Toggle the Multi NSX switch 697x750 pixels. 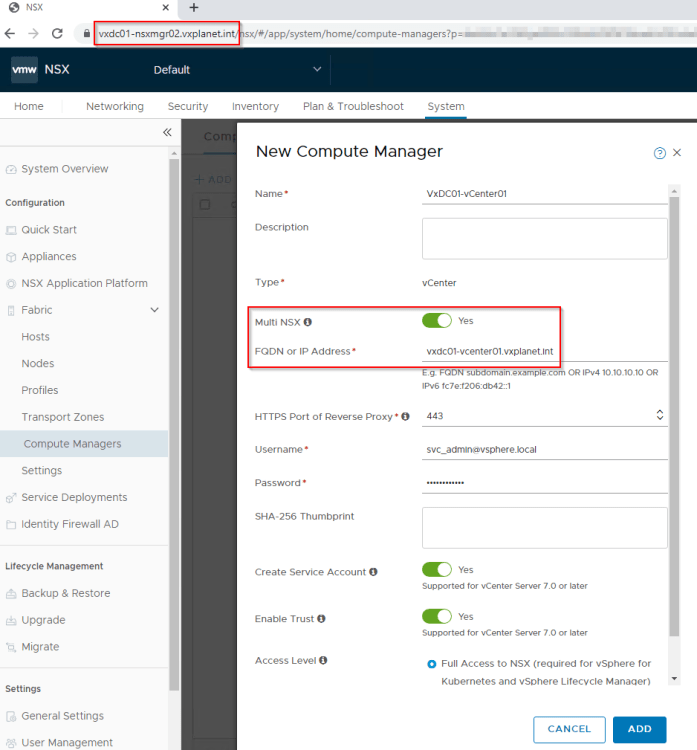pos(436,320)
